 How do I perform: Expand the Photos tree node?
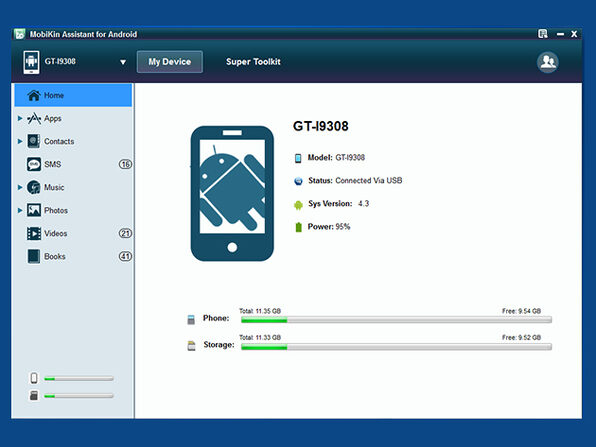coord(20,210)
